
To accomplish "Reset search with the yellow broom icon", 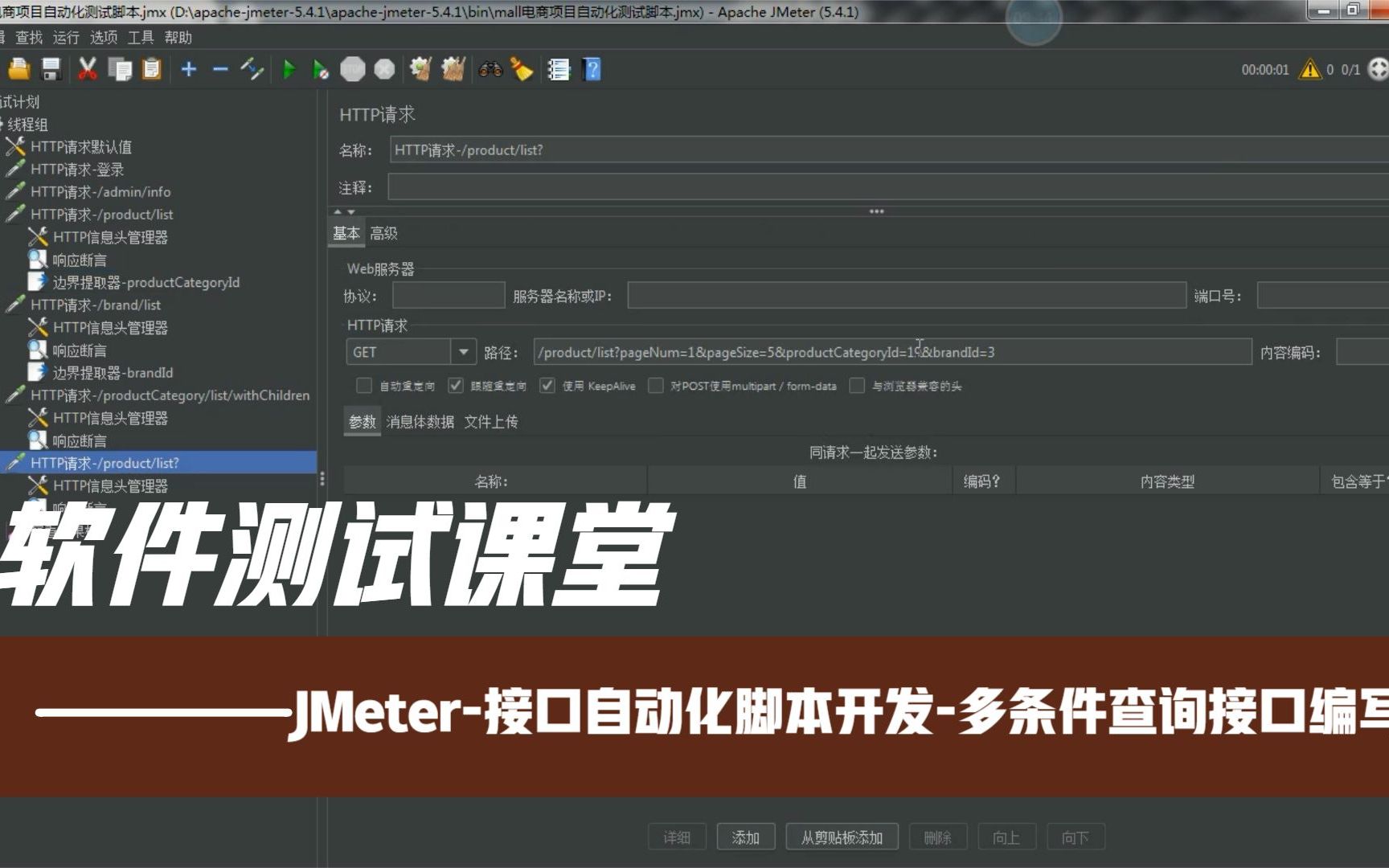I will tap(522, 70).
